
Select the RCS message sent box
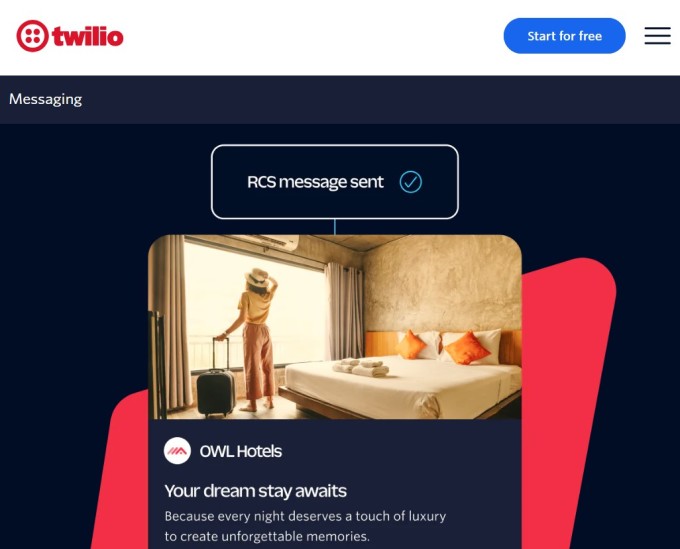[x=335, y=182]
